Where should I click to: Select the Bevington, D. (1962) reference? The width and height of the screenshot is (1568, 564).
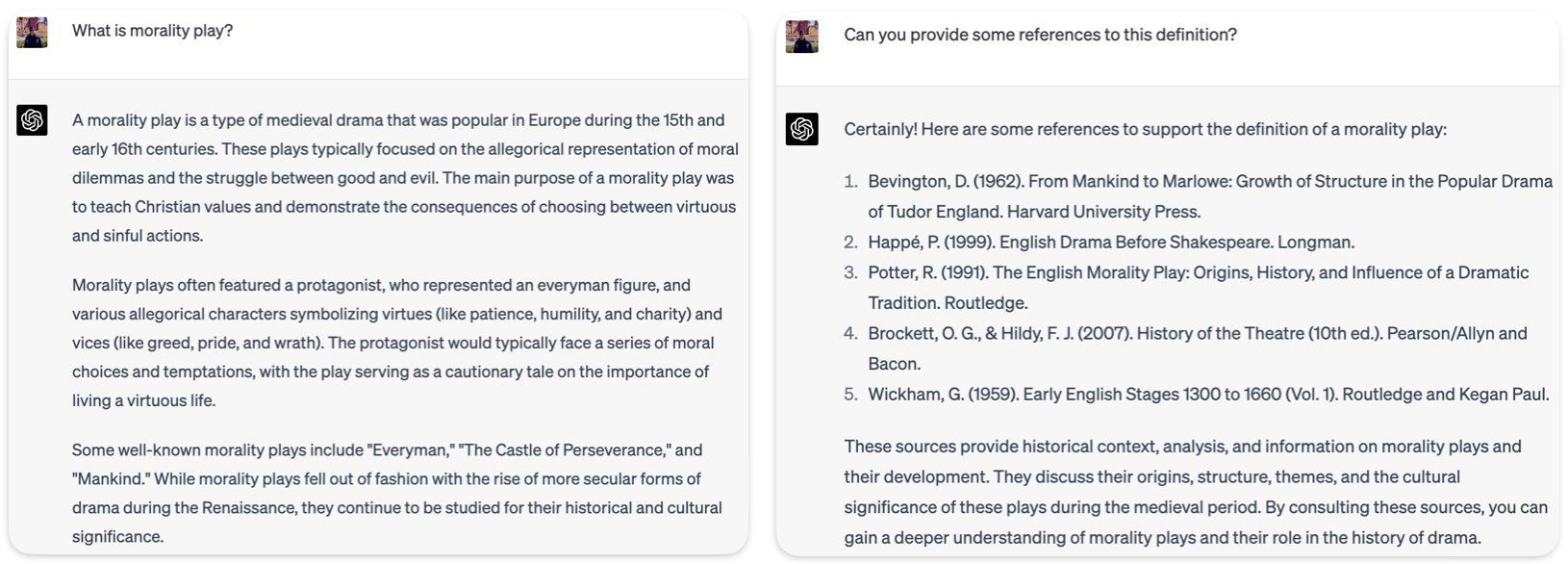coord(1209,196)
